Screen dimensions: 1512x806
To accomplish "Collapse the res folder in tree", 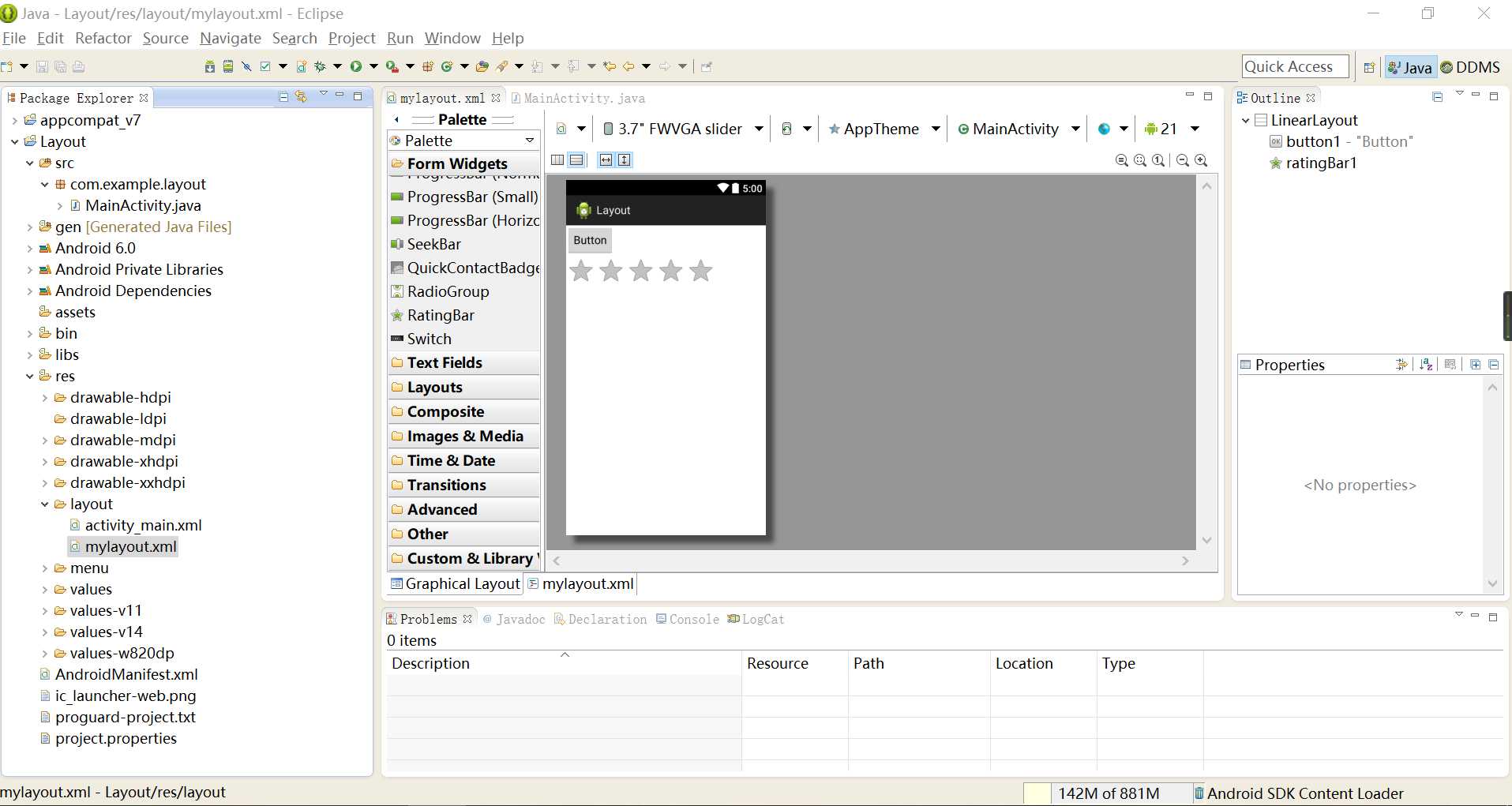I will point(30,376).
